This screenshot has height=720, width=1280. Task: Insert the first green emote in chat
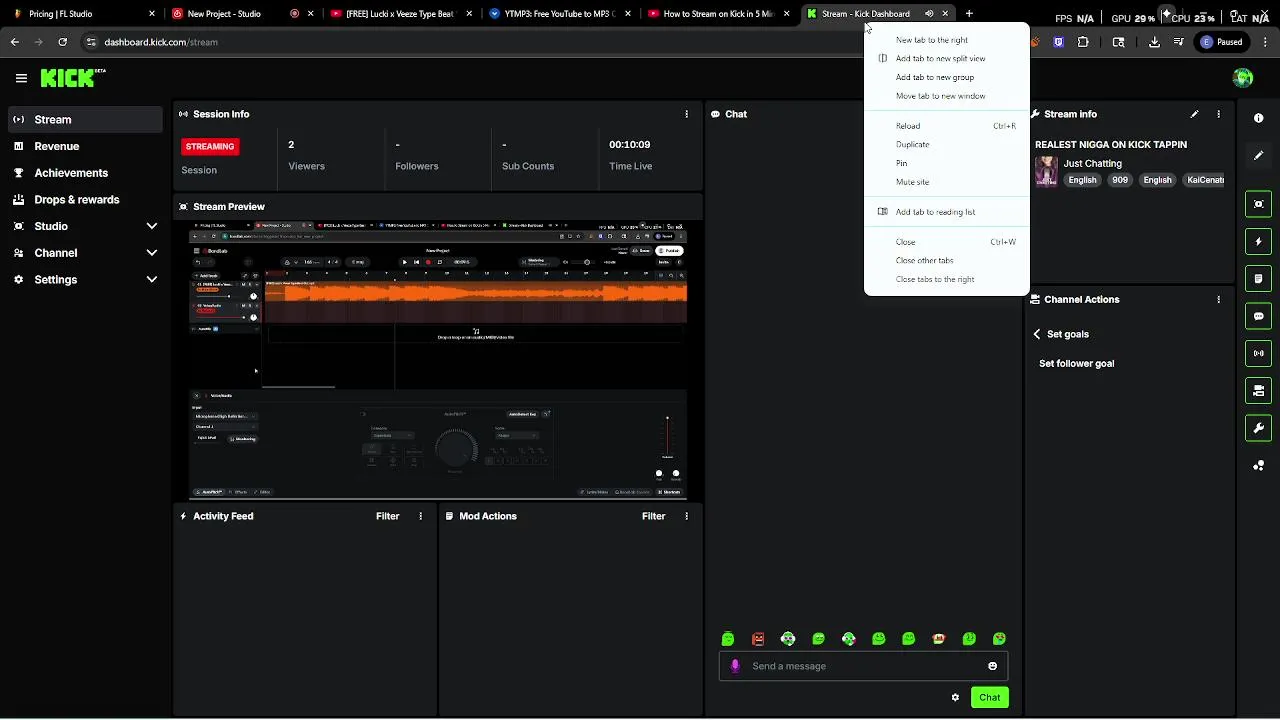click(x=728, y=639)
